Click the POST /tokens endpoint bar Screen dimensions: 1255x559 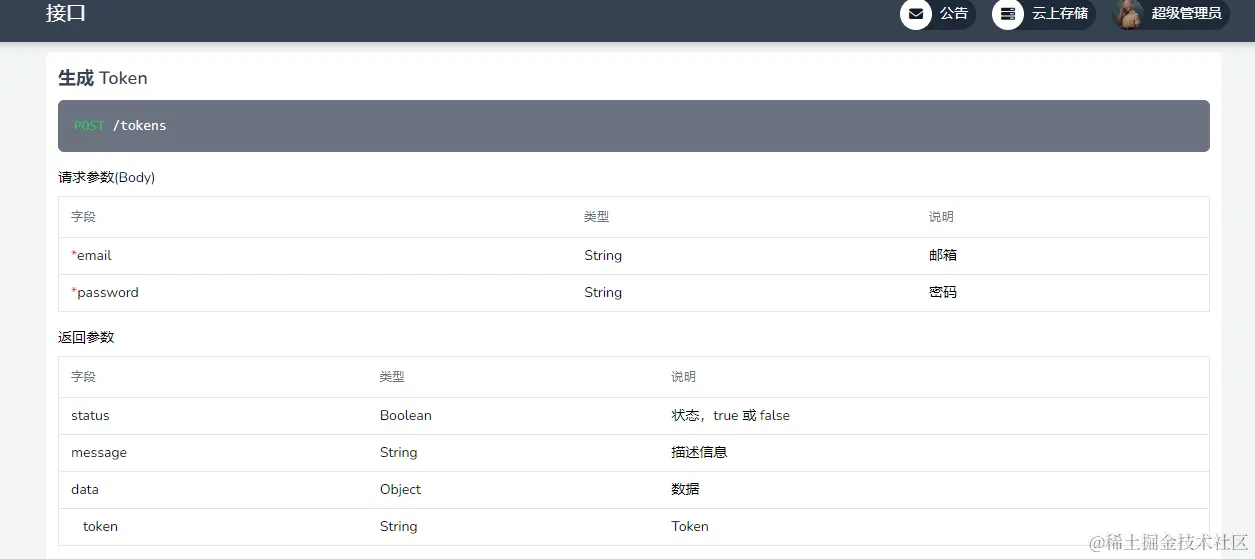coord(634,126)
